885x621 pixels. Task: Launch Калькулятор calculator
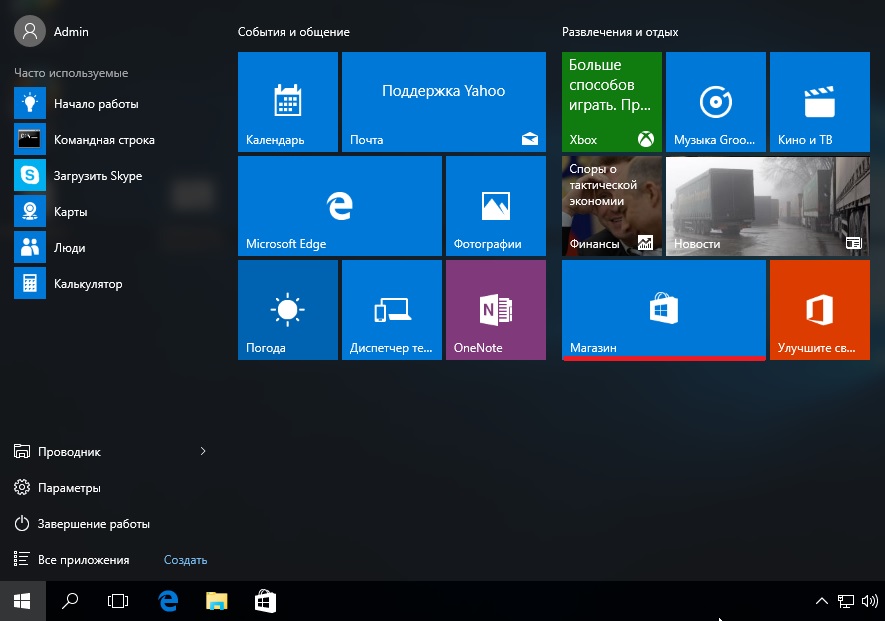coord(110,283)
